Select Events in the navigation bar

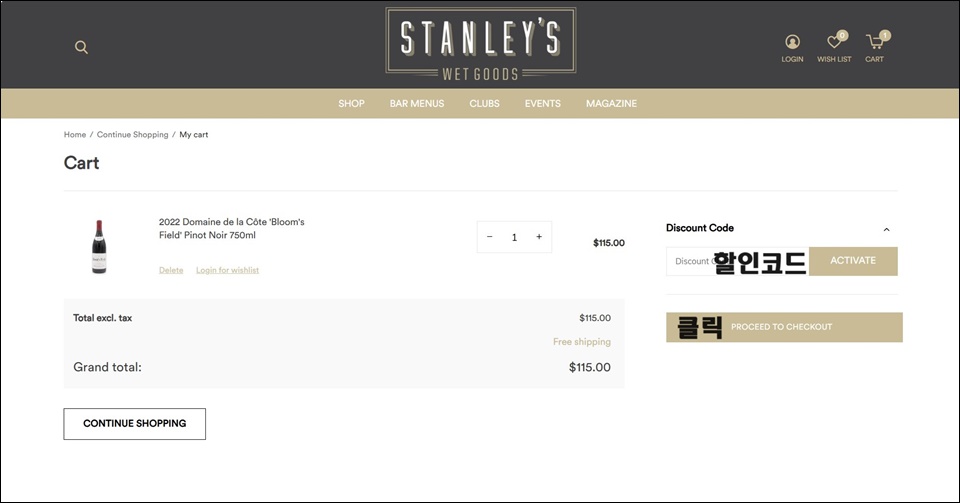[x=542, y=103]
